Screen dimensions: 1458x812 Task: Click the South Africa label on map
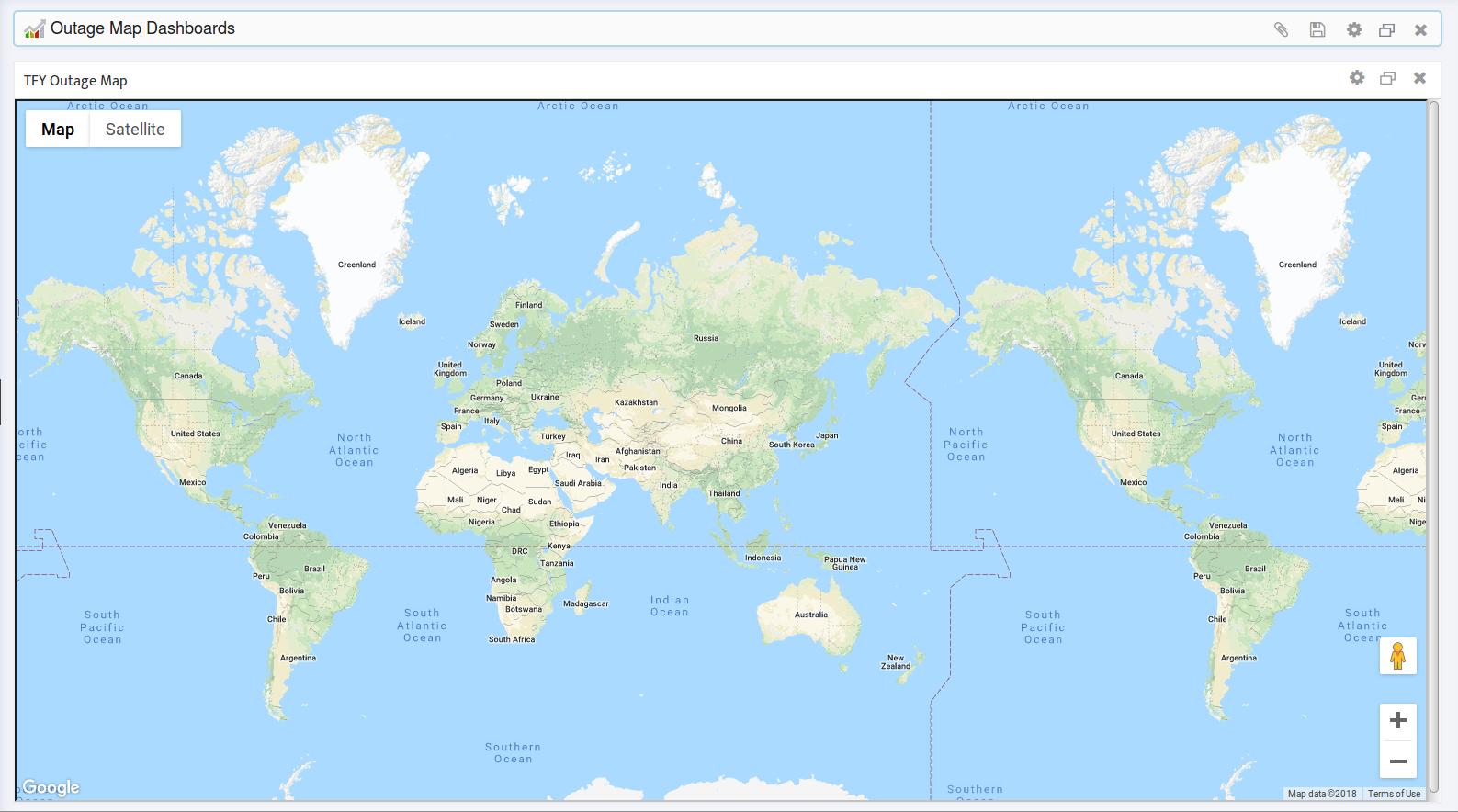pyautogui.click(x=511, y=639)
